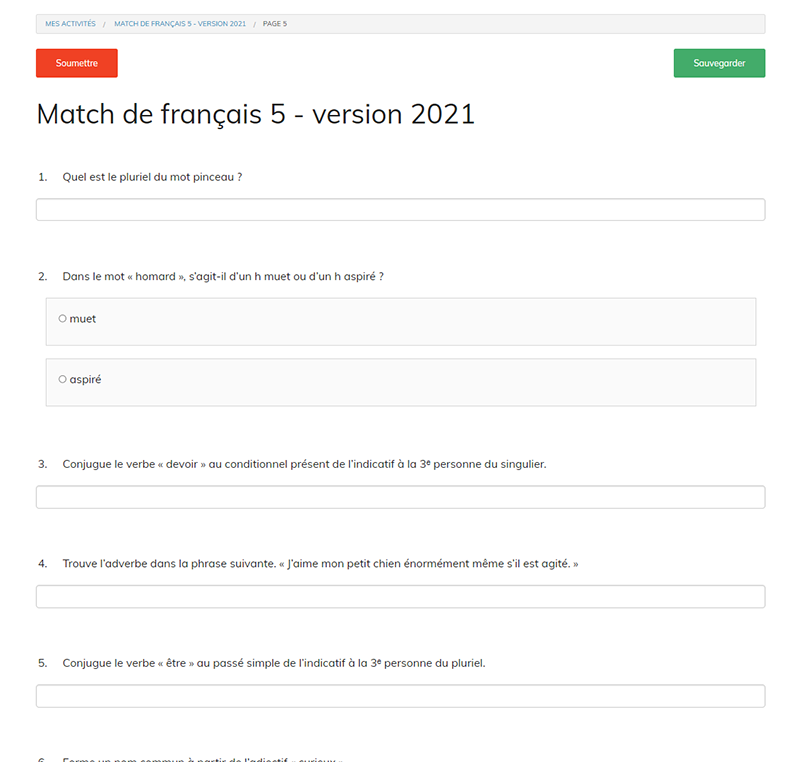Click the green Sauvegarder button

click(719, 62)
